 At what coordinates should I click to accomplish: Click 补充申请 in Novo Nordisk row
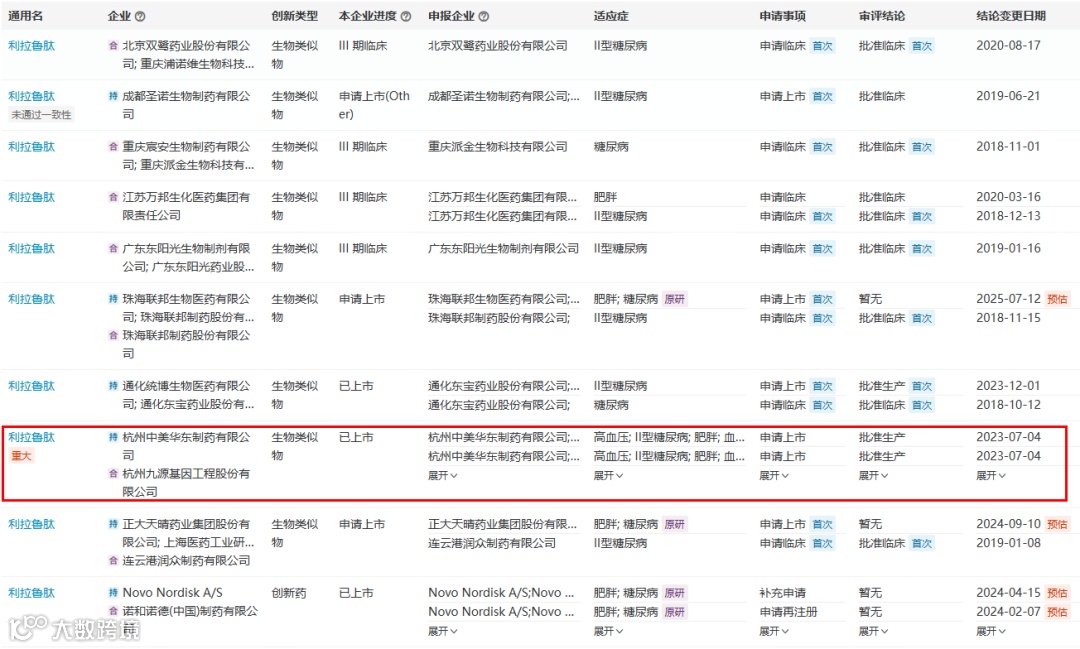click(x=782, y=593)
